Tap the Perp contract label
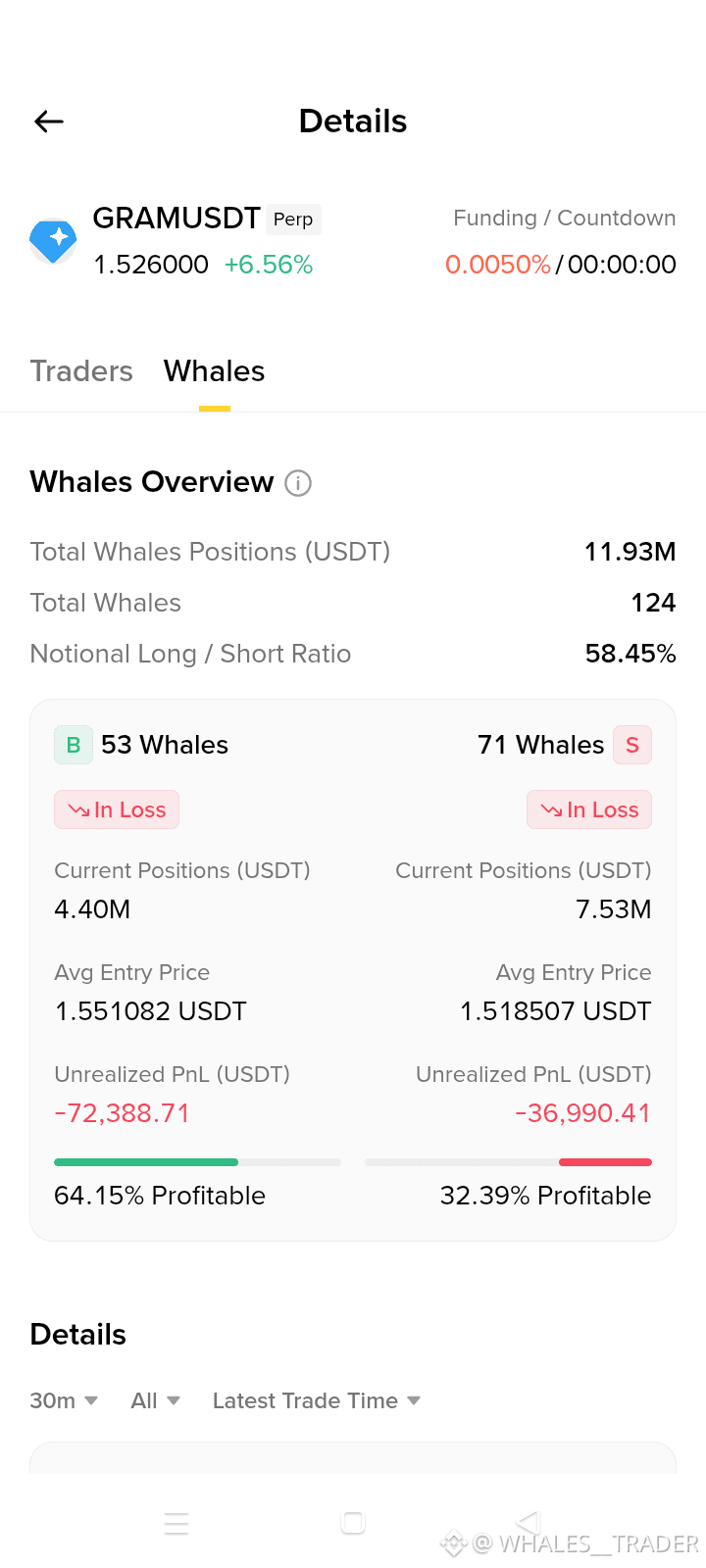 tap(293, 220)
